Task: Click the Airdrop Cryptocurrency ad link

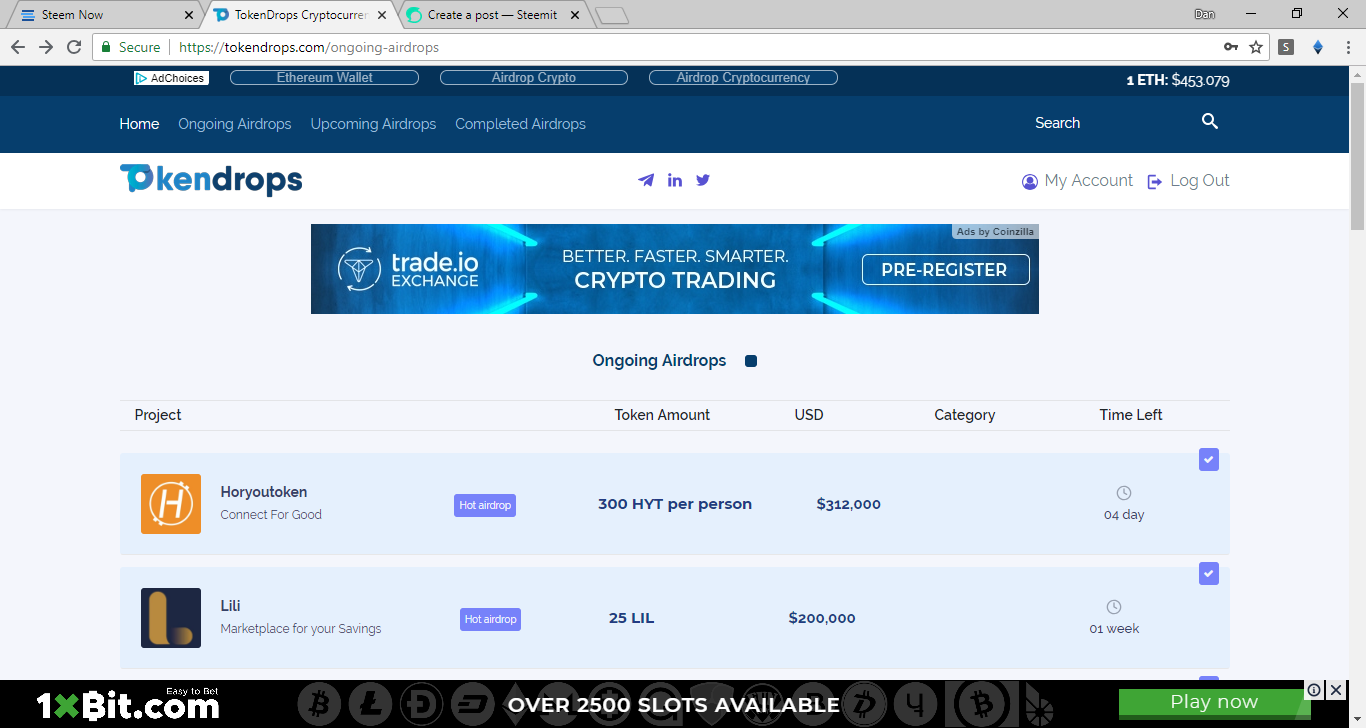Action: [x=743, y=78]
